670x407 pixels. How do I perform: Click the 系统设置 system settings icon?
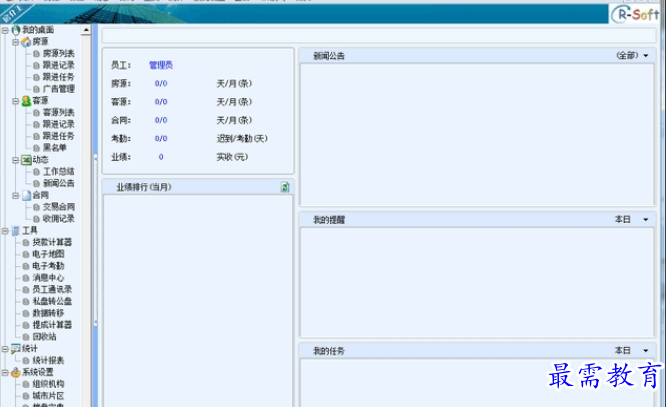(16, 372)
